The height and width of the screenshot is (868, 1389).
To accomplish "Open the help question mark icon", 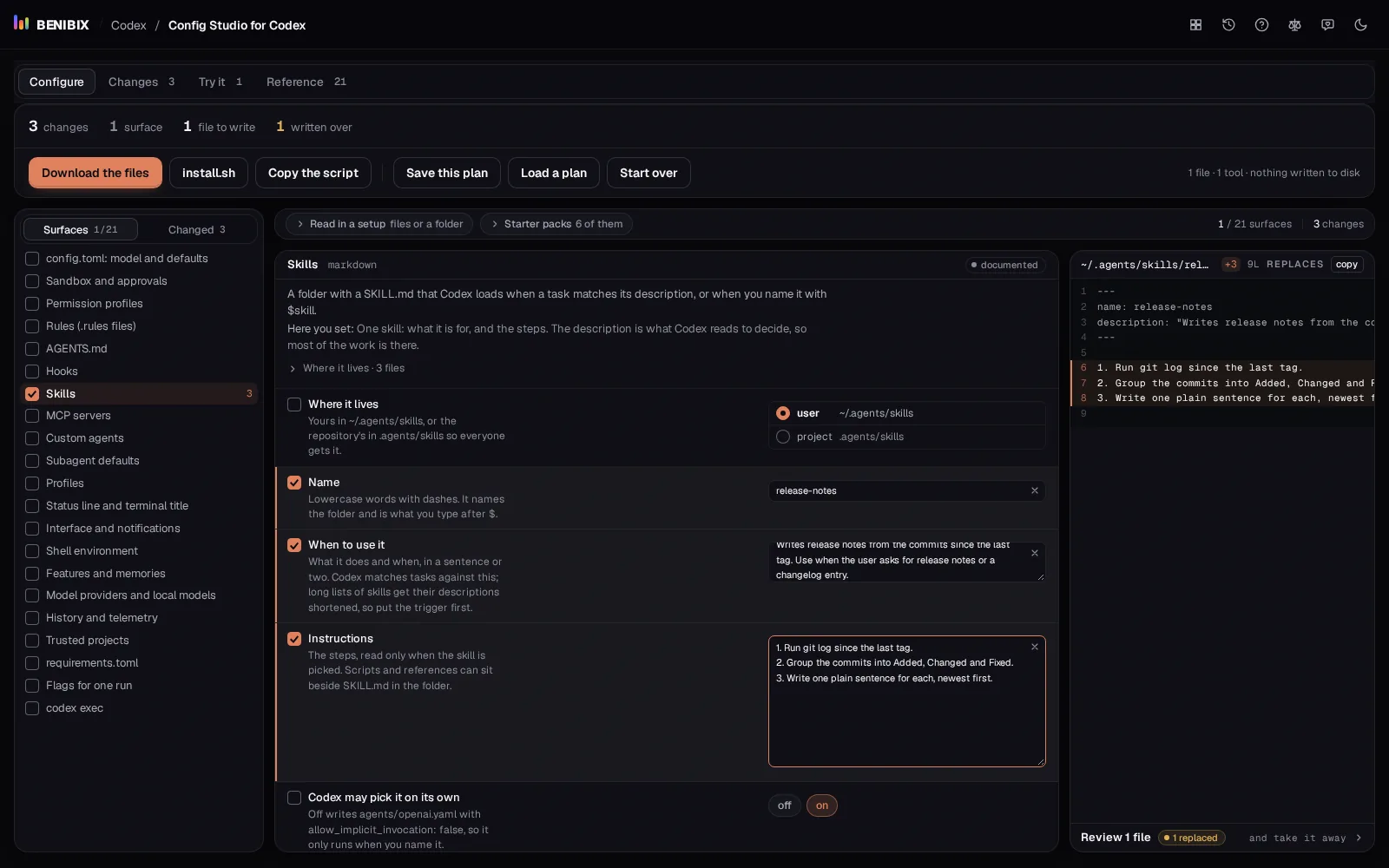I will pyautogui.click(x=1261, y=25).
